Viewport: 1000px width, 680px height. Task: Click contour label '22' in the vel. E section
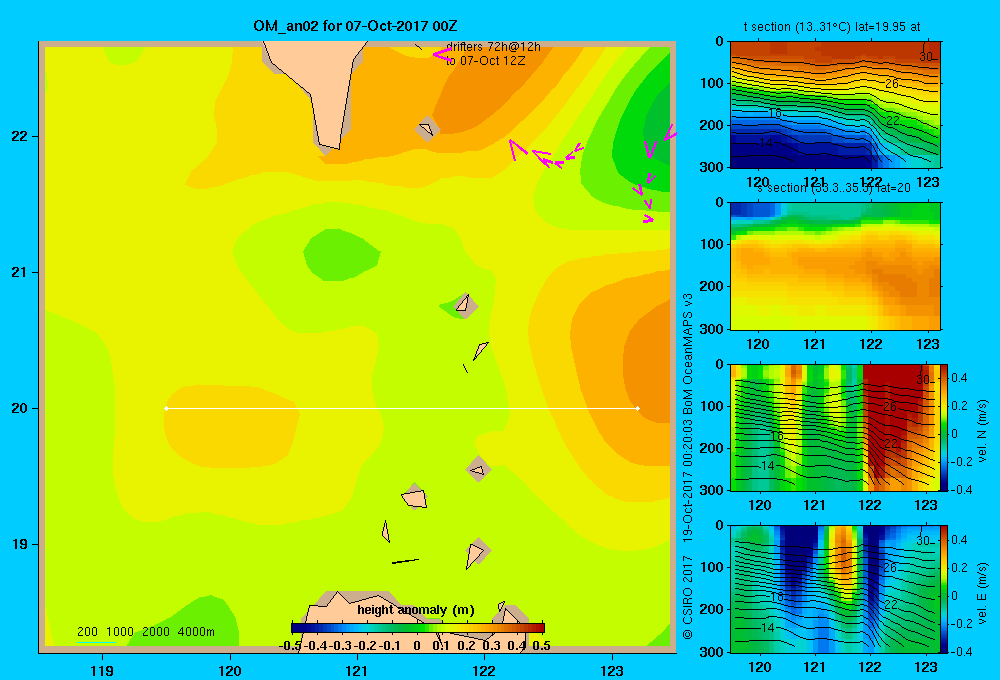click(891, 605)
